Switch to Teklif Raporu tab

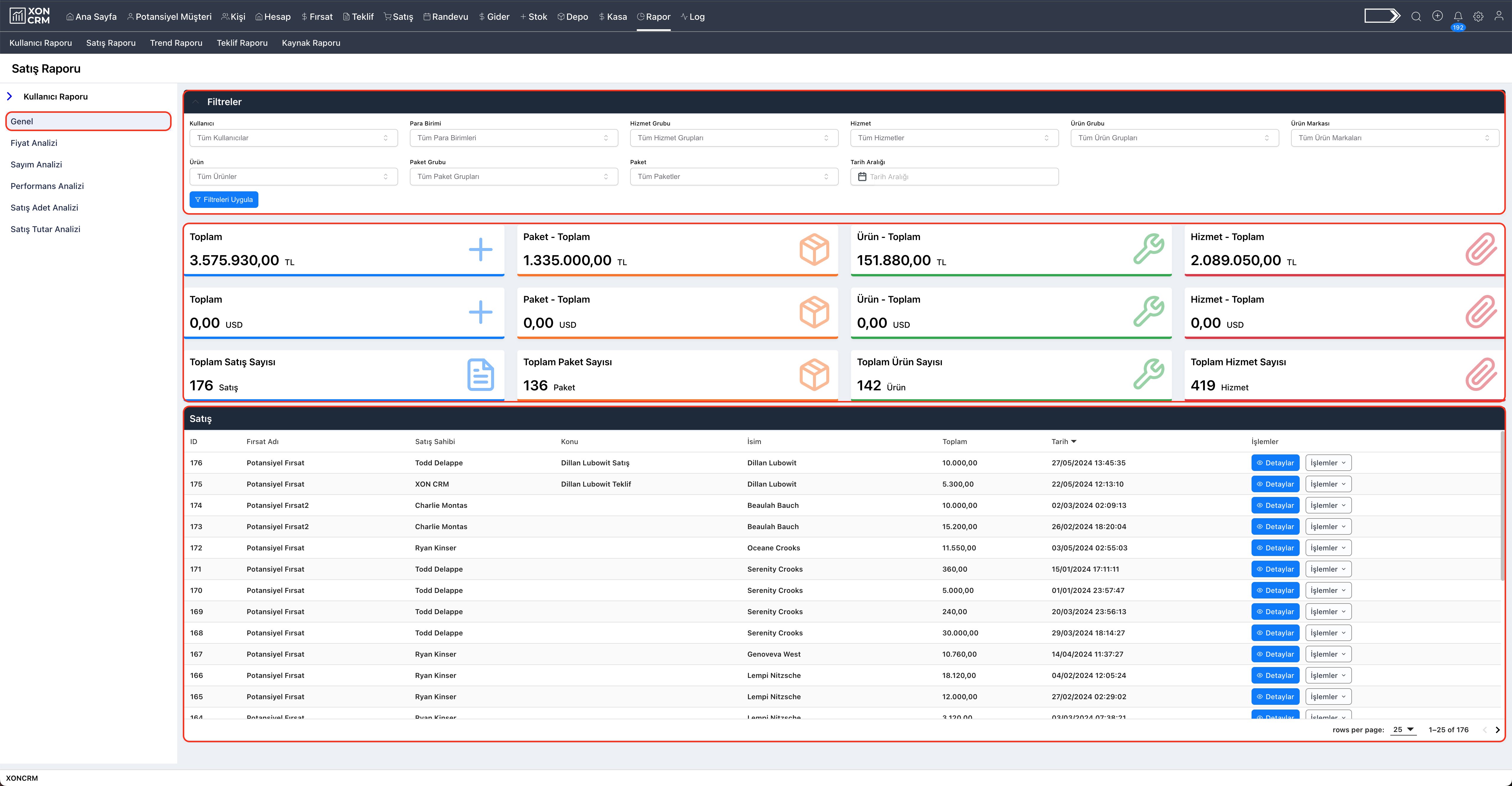242,43
